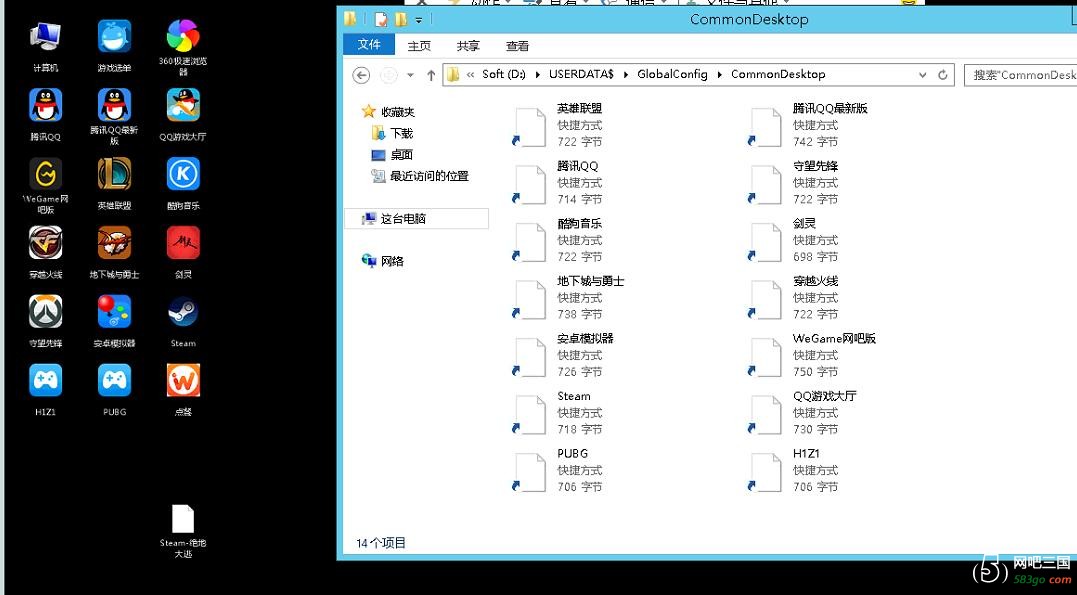Select the H1Z1 desktop icon
Screen dimensions: 1077x595
pyautogui.click(x=45, y=390)
